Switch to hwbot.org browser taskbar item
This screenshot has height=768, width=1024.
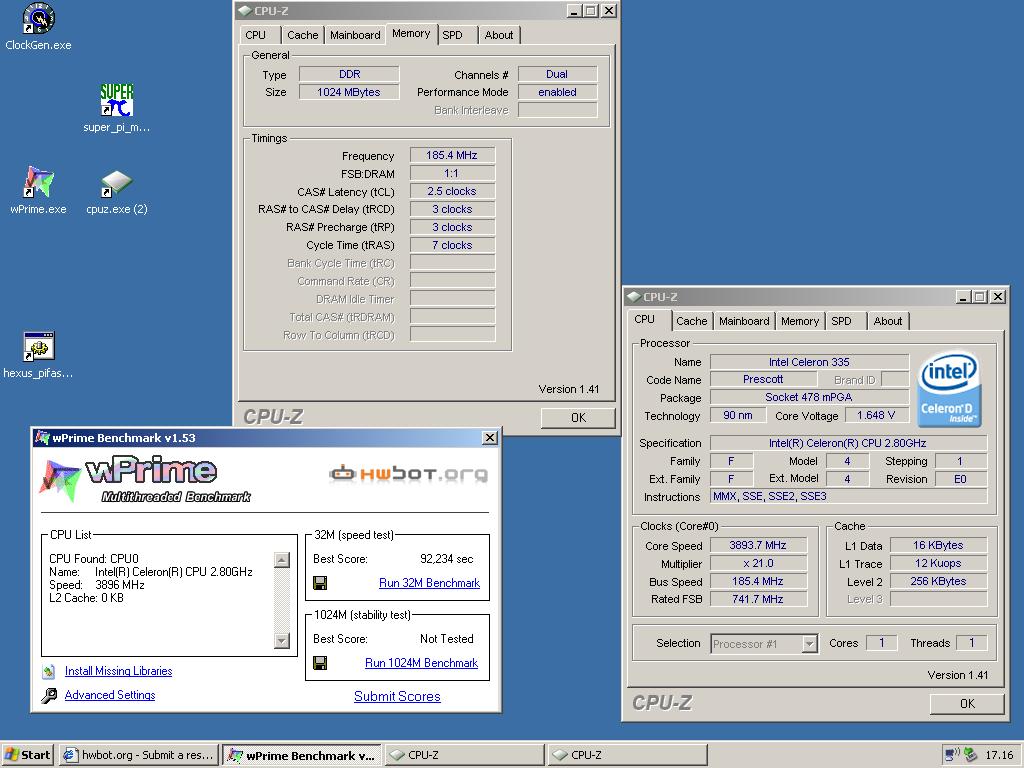139,755
